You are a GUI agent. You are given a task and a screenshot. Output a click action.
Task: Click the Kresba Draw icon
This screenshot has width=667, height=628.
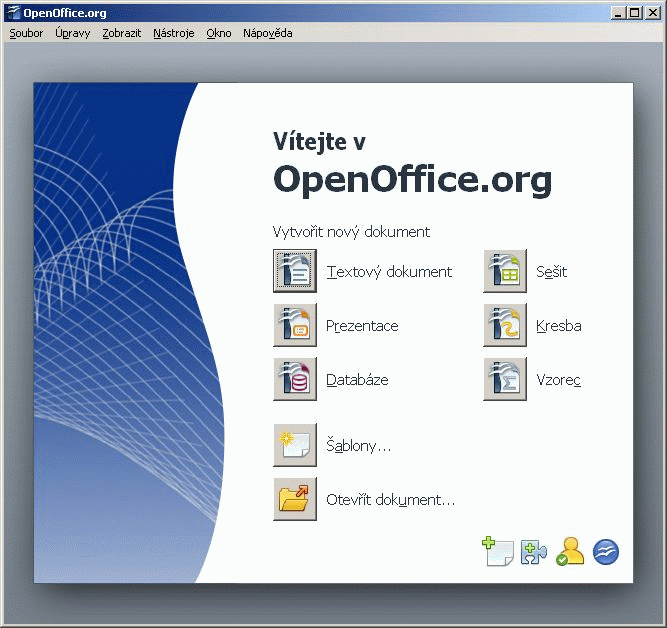pyautogui.click(x=505, y=325)
